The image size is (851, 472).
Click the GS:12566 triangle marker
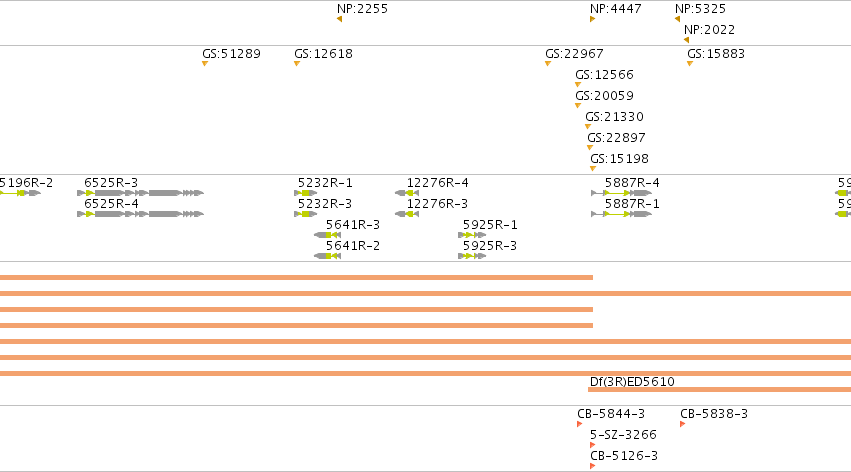coord(578,85)
